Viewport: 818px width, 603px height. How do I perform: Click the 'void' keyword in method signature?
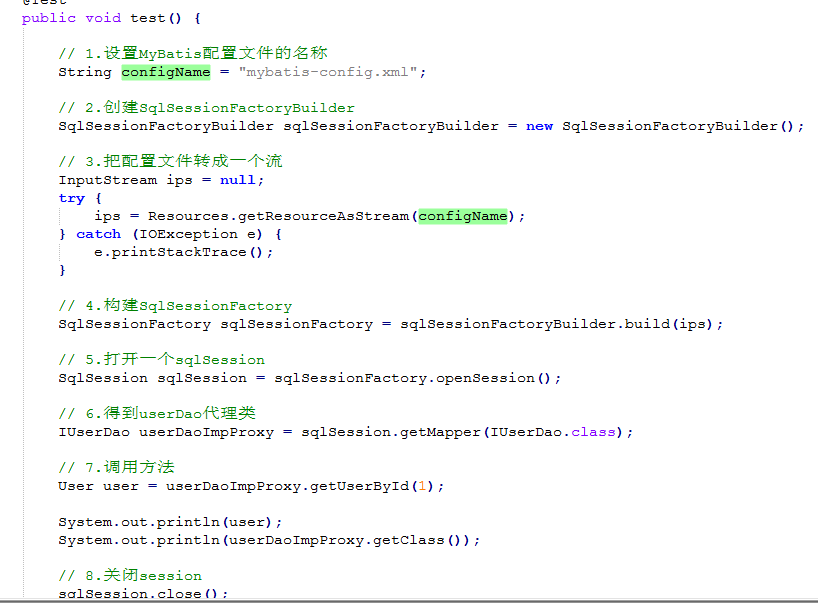coord(103,18)
